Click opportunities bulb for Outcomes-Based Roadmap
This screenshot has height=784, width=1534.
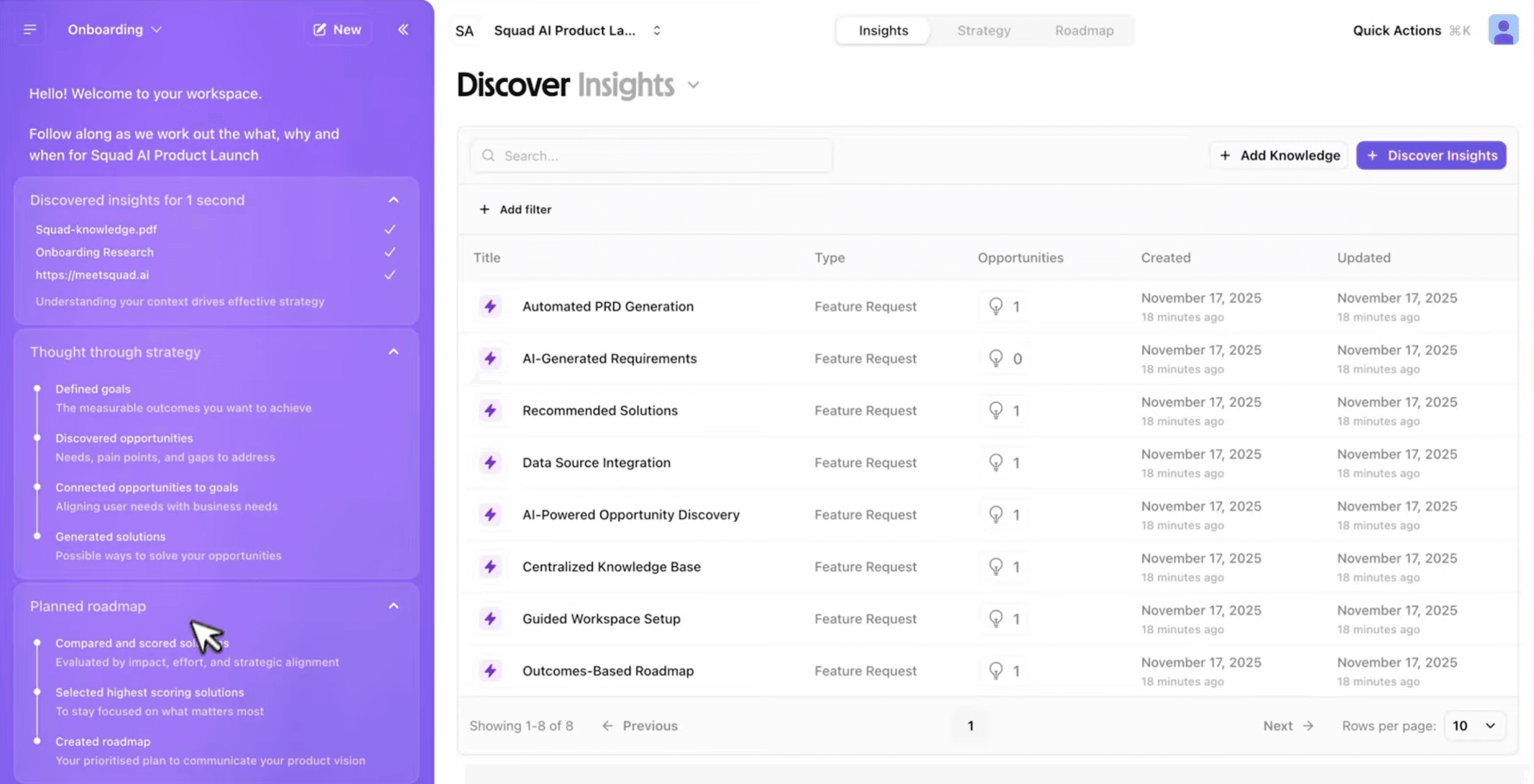click(995, 671)
